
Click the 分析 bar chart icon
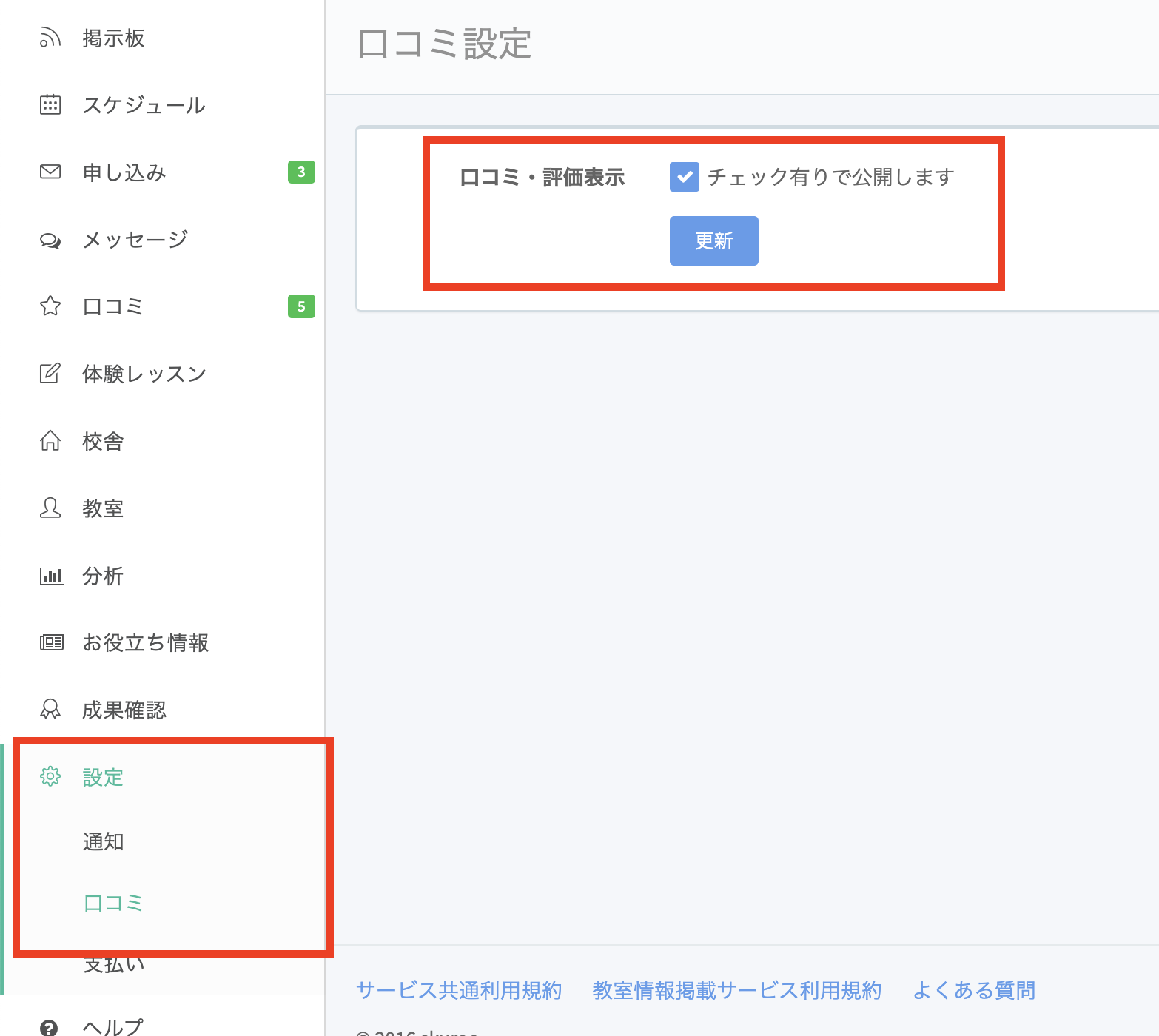(51, 576)
